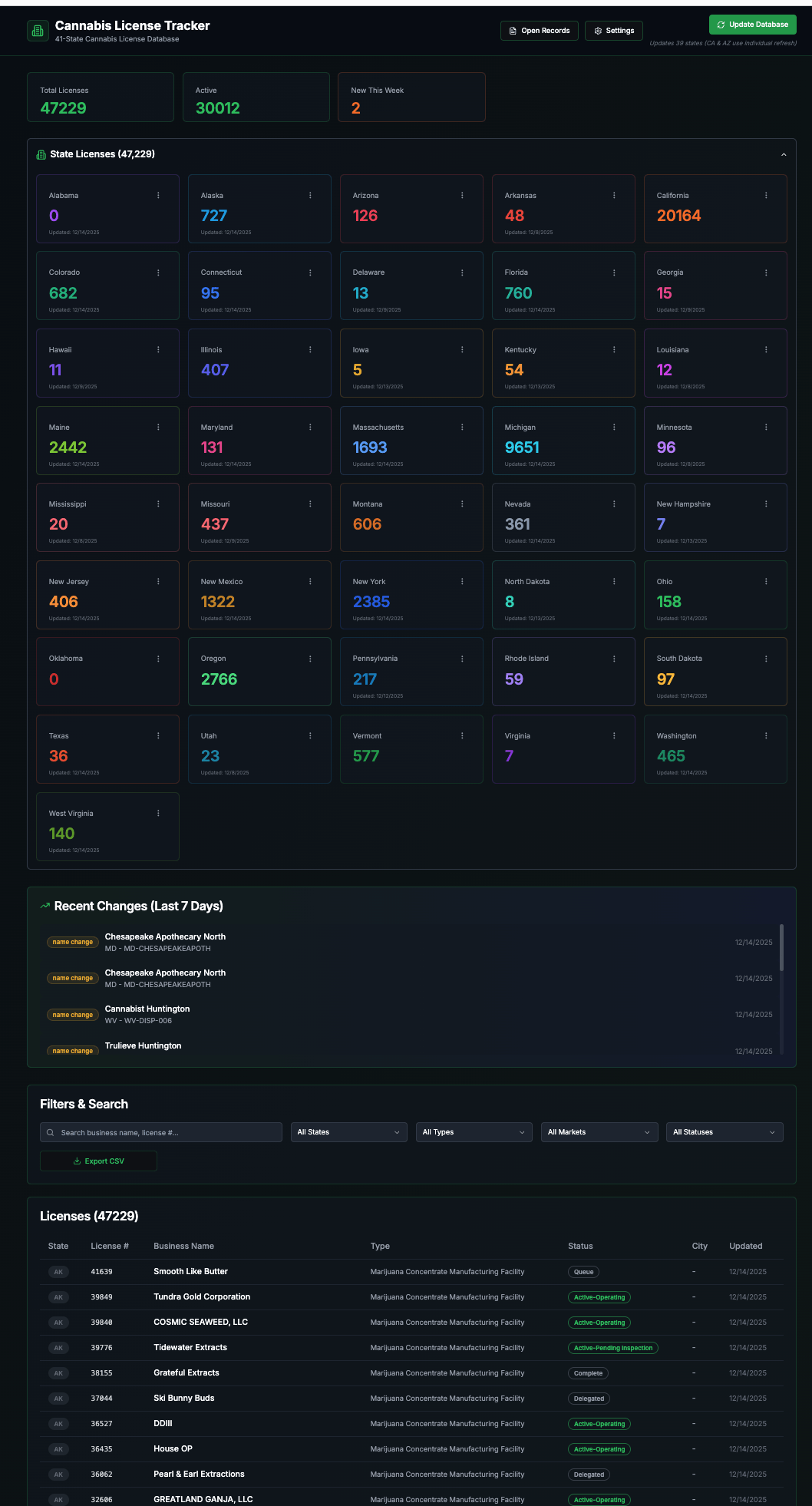Open Montana card's three-dot menu

click(462, 504)
